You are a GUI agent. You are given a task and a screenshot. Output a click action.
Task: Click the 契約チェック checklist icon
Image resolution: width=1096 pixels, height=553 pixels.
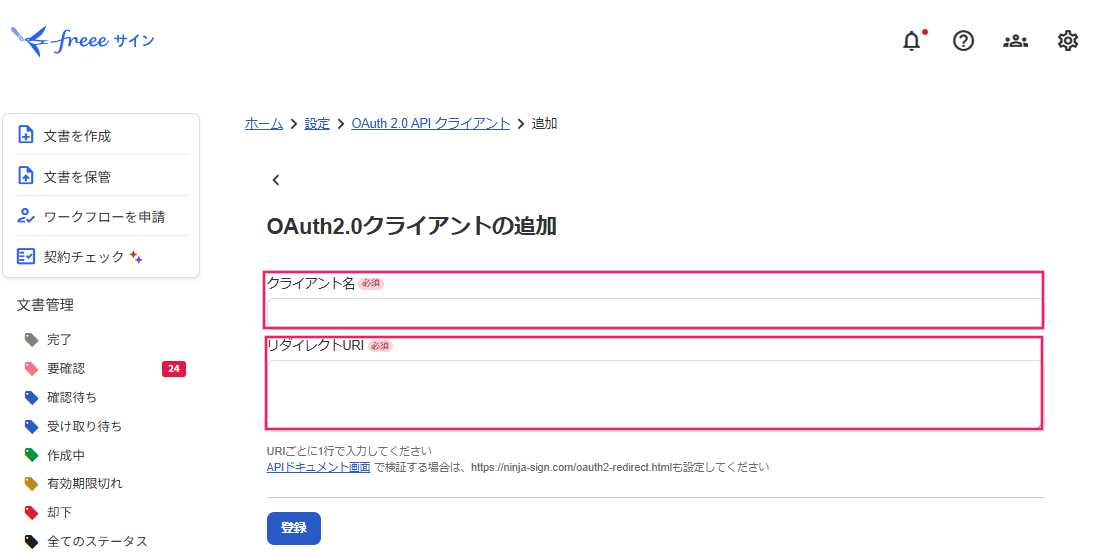click(26, 257)
